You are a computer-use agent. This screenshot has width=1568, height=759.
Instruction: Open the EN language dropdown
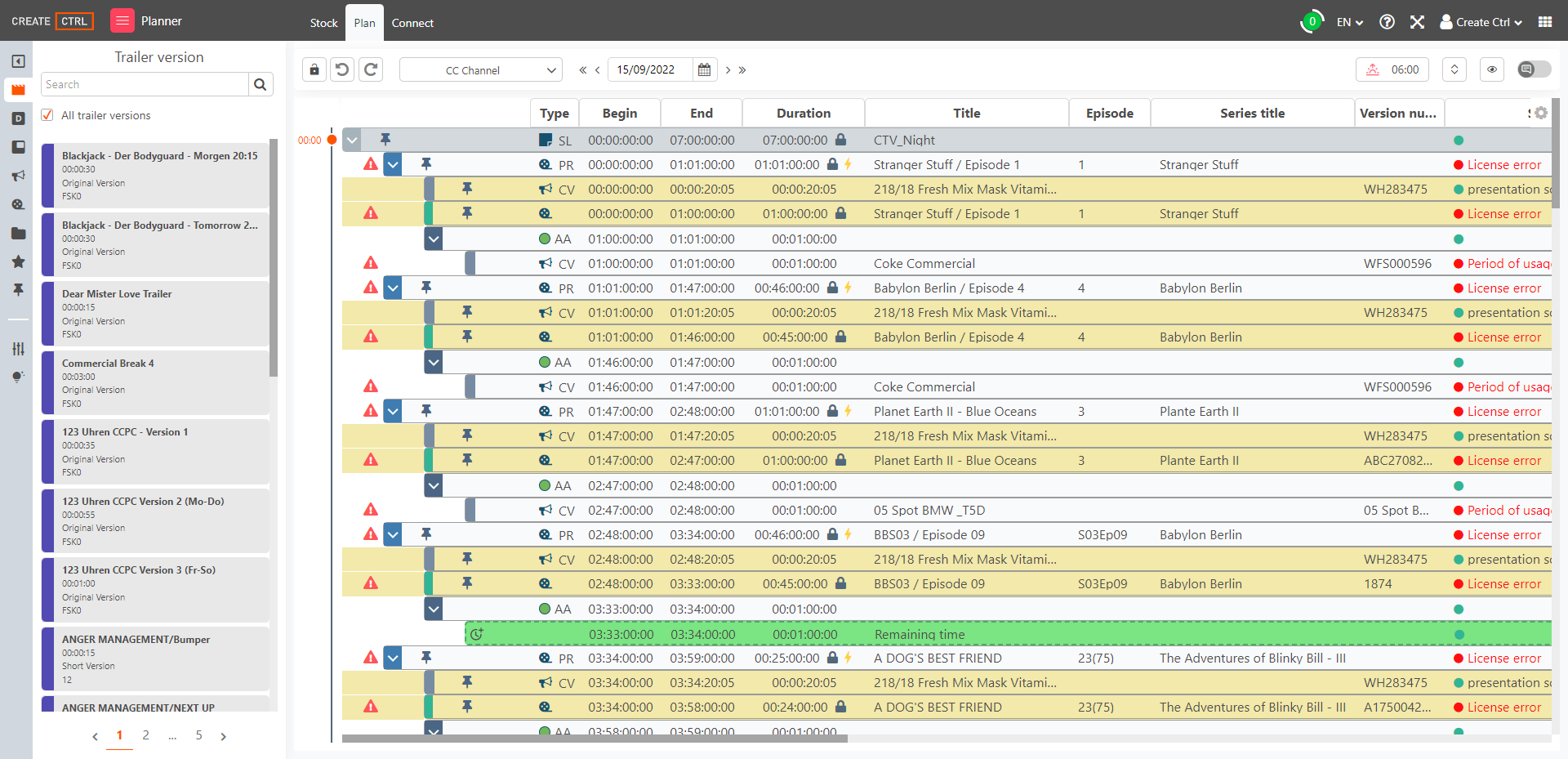point(1350,22)
